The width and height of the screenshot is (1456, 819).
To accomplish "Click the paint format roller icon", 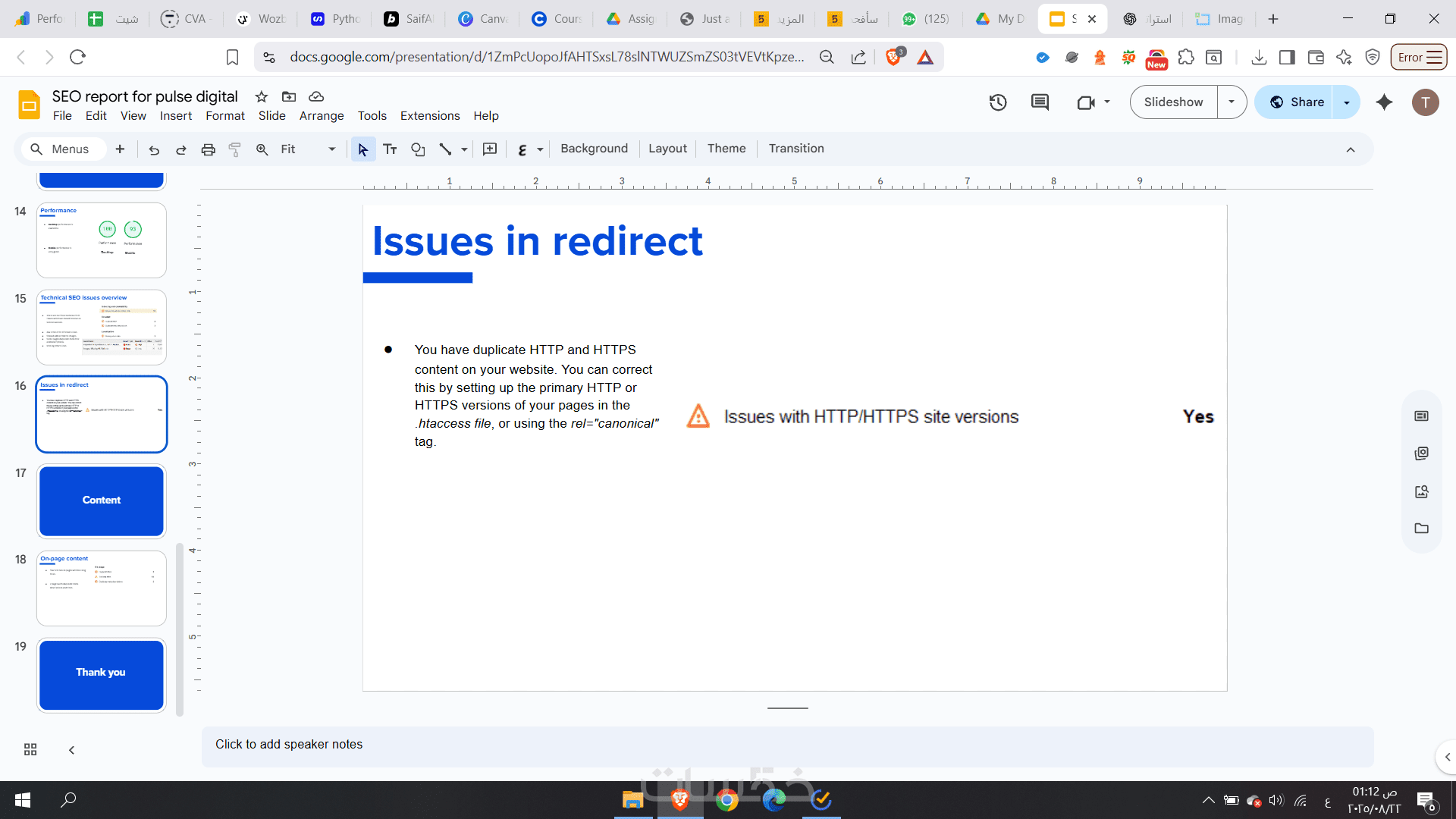I will [x=235, y=149].
